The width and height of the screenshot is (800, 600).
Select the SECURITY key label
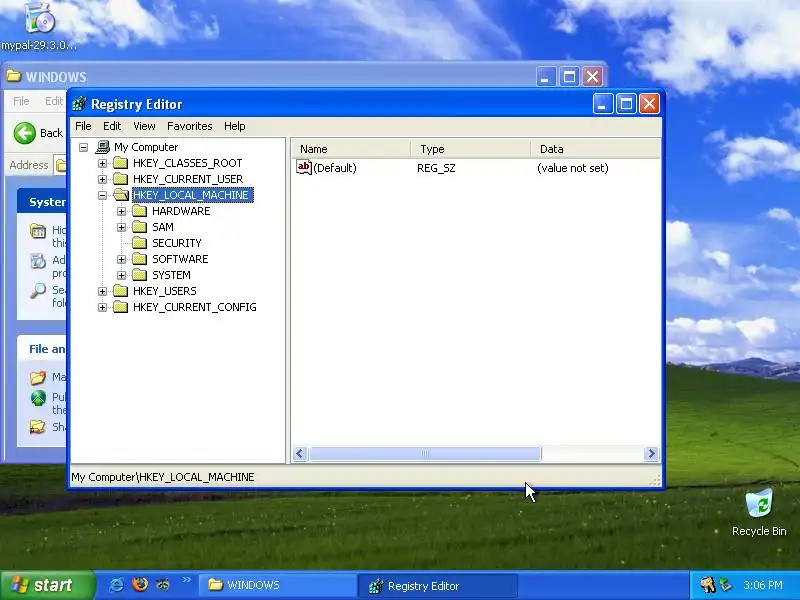177,243
